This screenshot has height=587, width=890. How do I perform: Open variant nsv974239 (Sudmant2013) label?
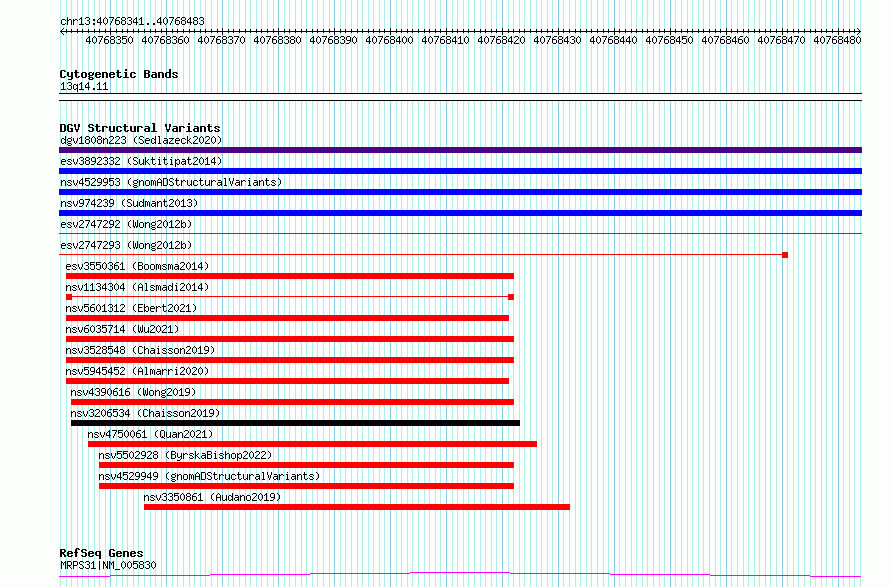129,203
